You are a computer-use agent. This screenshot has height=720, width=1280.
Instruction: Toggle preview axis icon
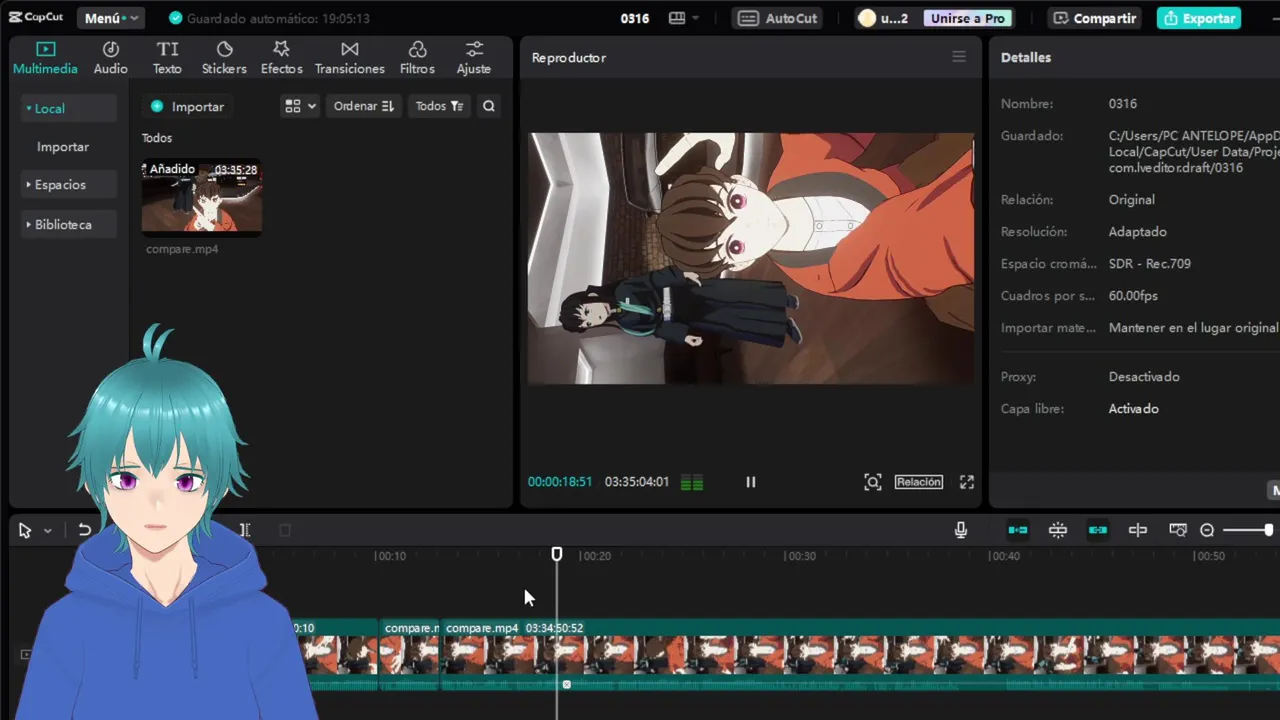1138,530
